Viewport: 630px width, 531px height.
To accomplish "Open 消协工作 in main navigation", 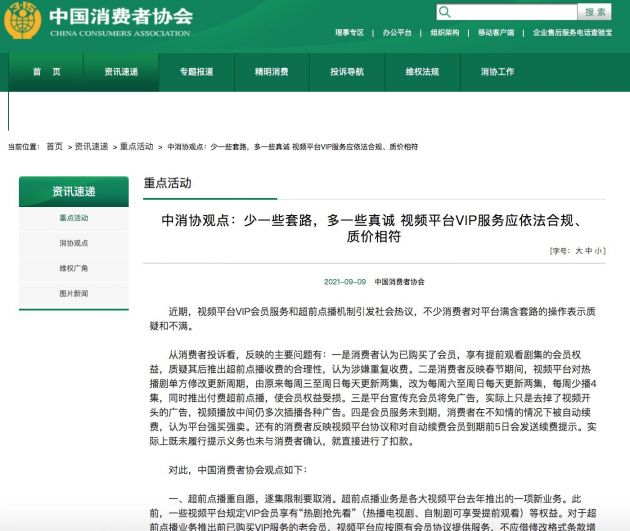I will click(497, 72).
